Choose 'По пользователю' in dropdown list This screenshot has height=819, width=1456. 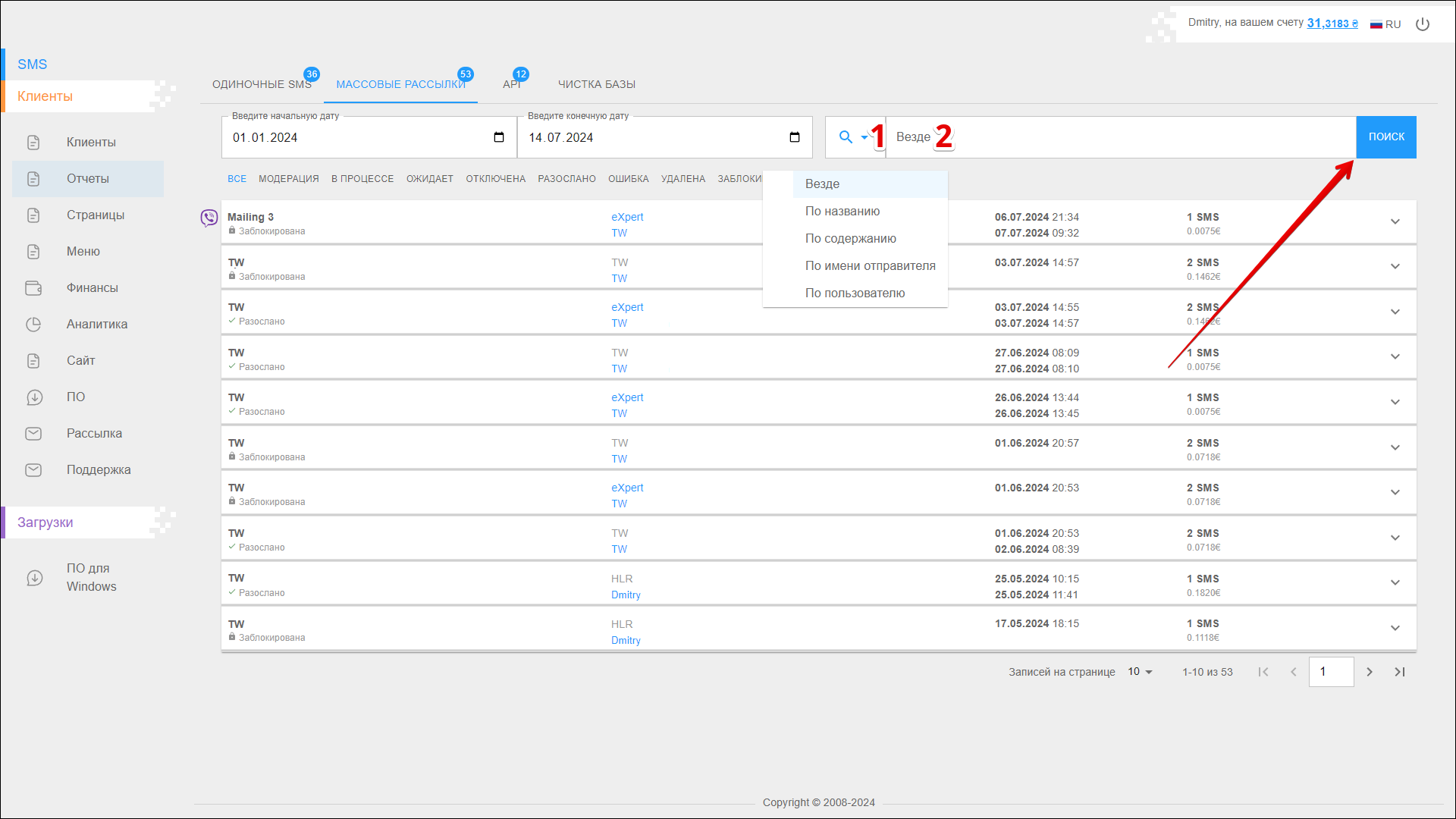(x=855, y=293)
